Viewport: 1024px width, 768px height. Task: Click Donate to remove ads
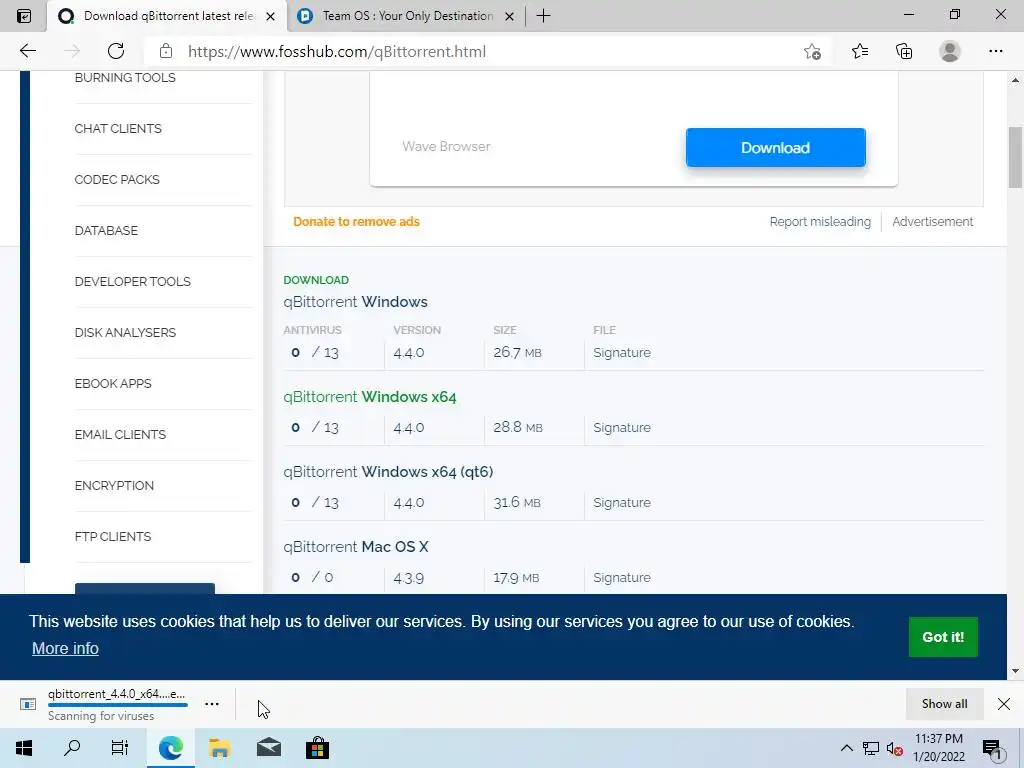tap(356, 221)
